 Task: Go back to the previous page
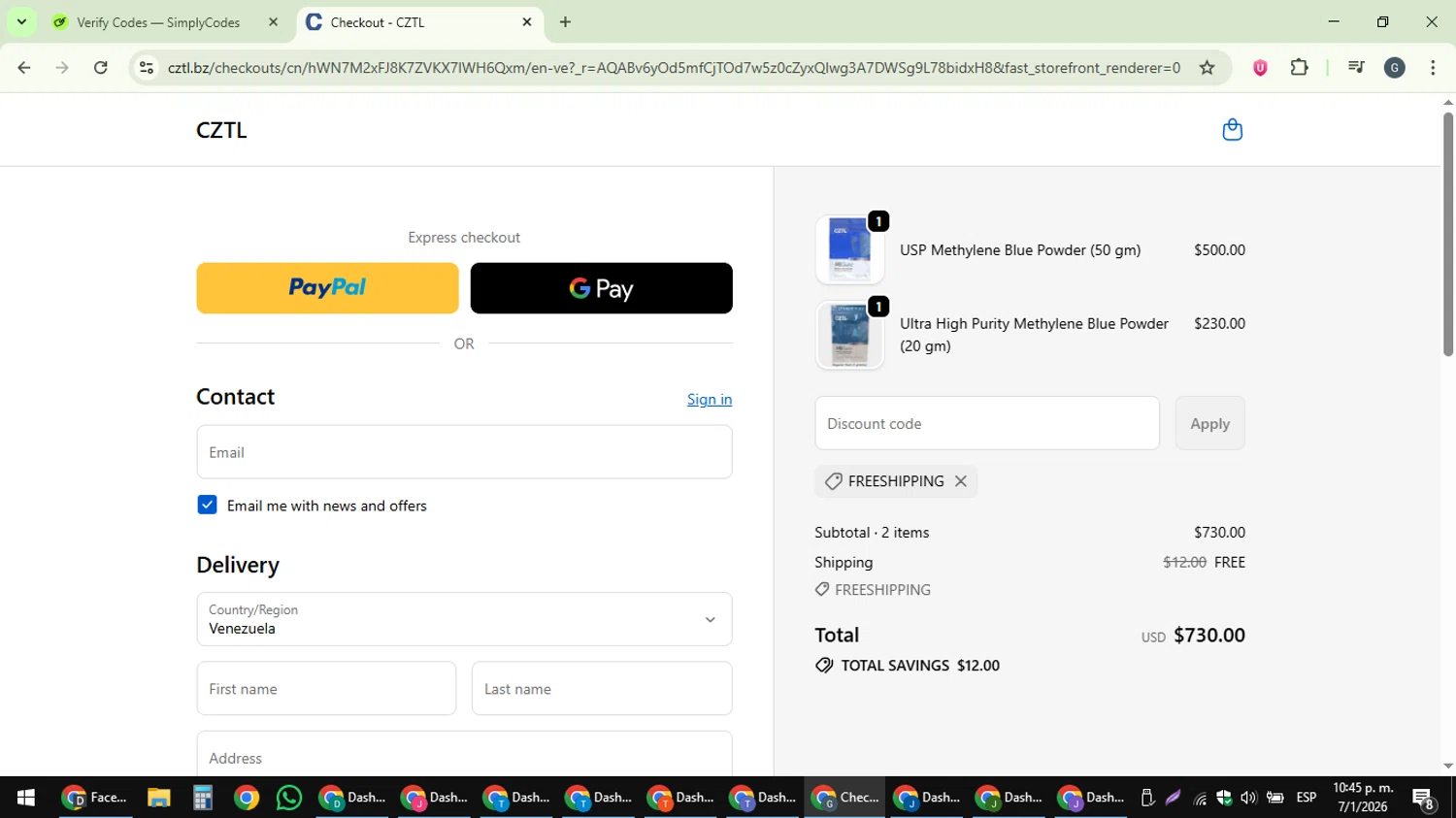pos(24,68)
